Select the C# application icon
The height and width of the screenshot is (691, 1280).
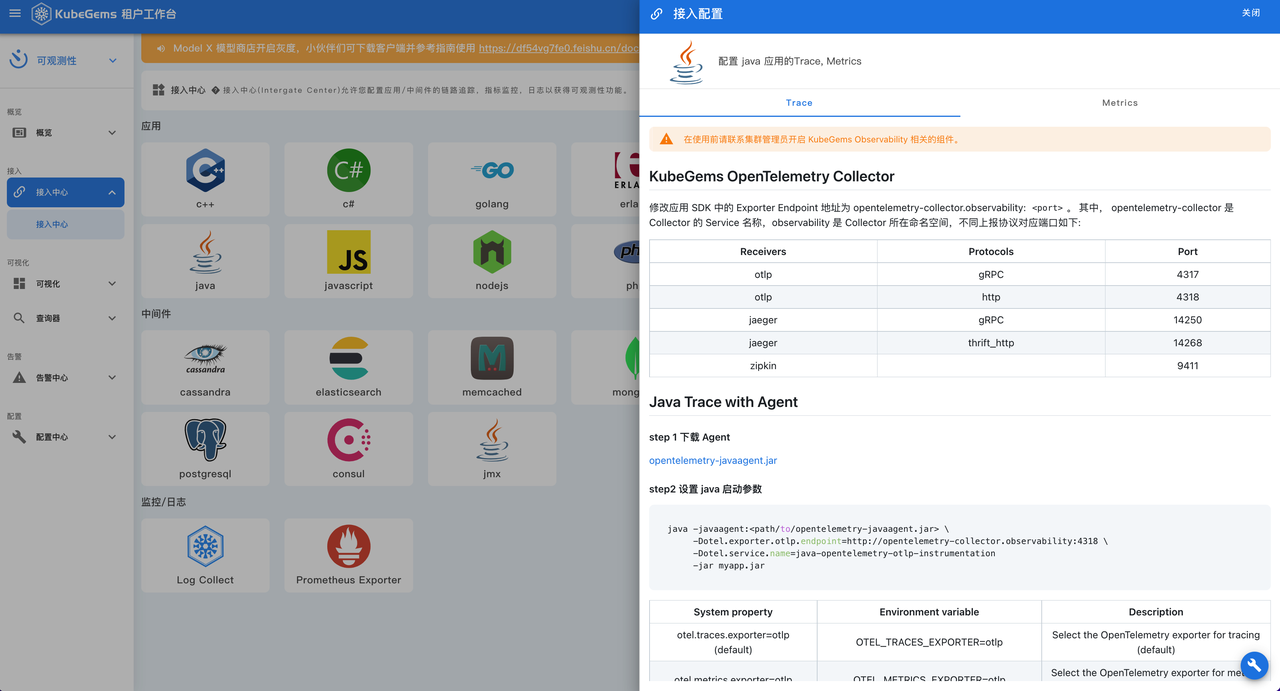click(349, 170)
